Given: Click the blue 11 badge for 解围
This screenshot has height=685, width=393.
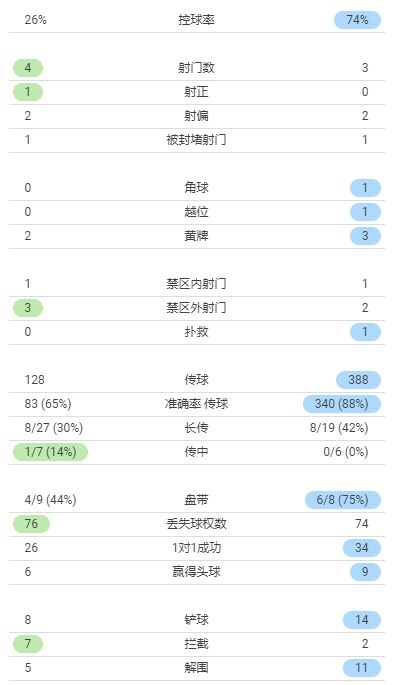Looking at the screenshot, I should click(362, 668).
